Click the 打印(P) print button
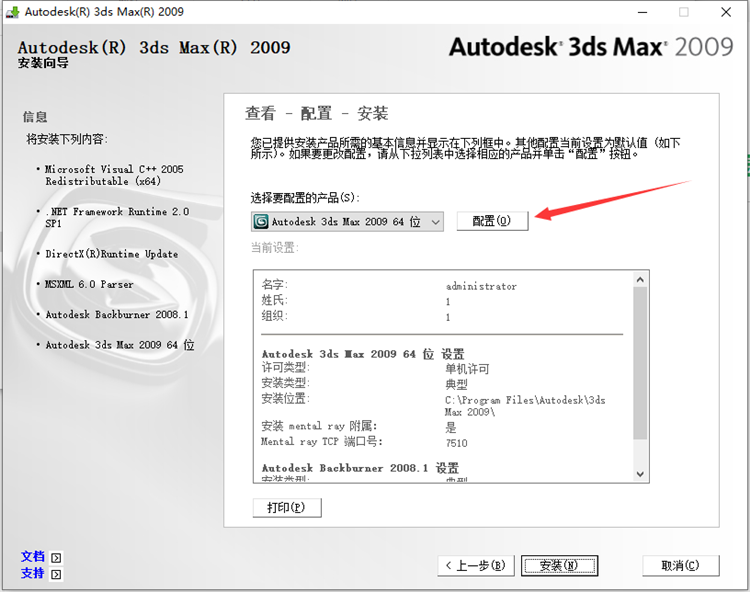The height and width of the screenshot is (592, 750). [x=287, y=507]
